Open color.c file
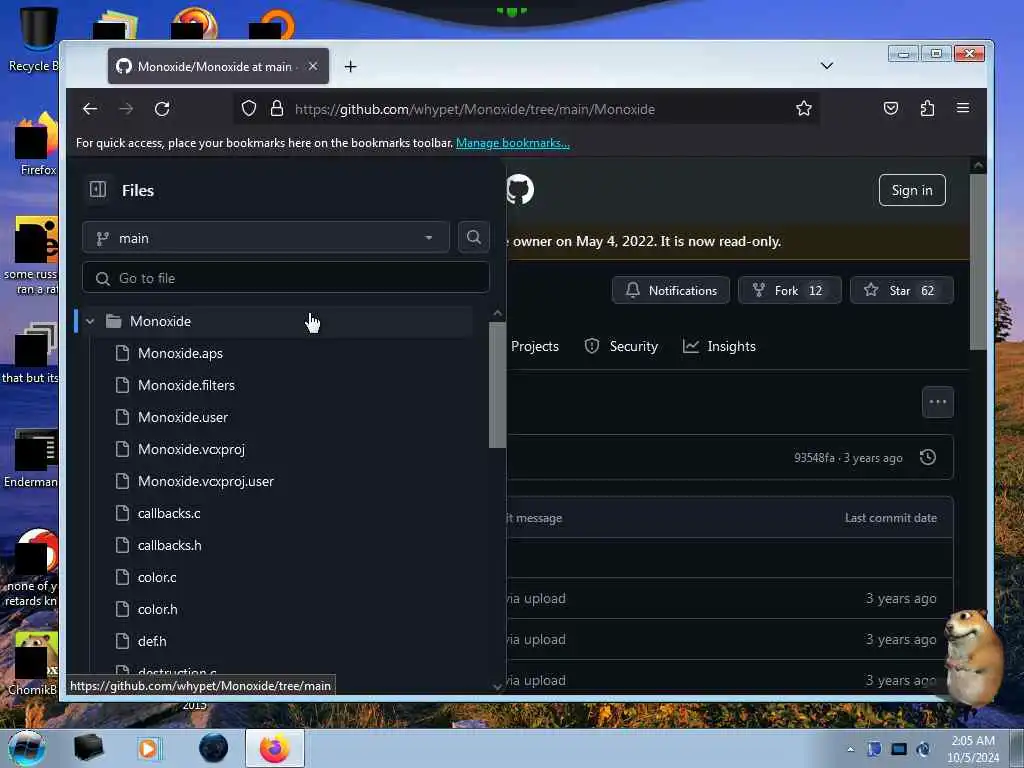The image size is (1024, 768). [157, 577]
